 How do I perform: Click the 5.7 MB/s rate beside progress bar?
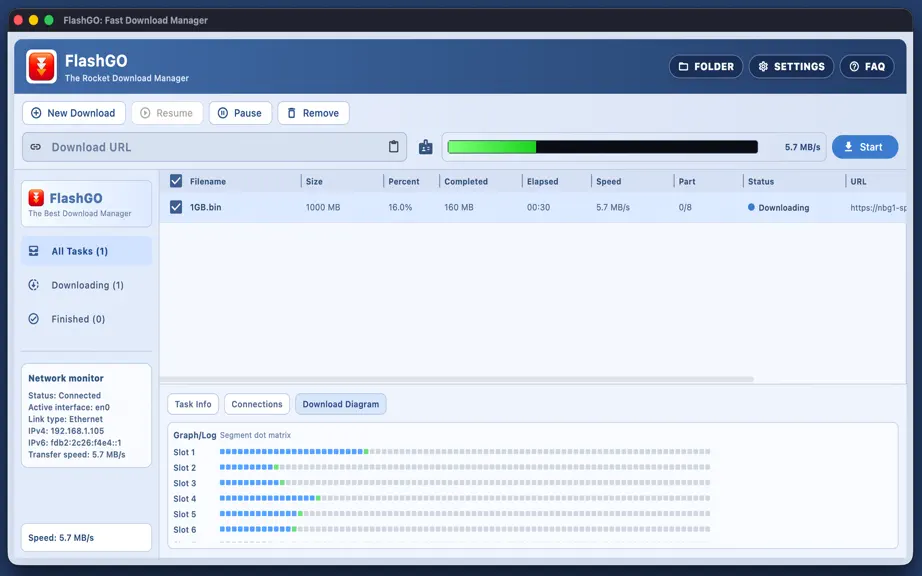click(802, 148)
